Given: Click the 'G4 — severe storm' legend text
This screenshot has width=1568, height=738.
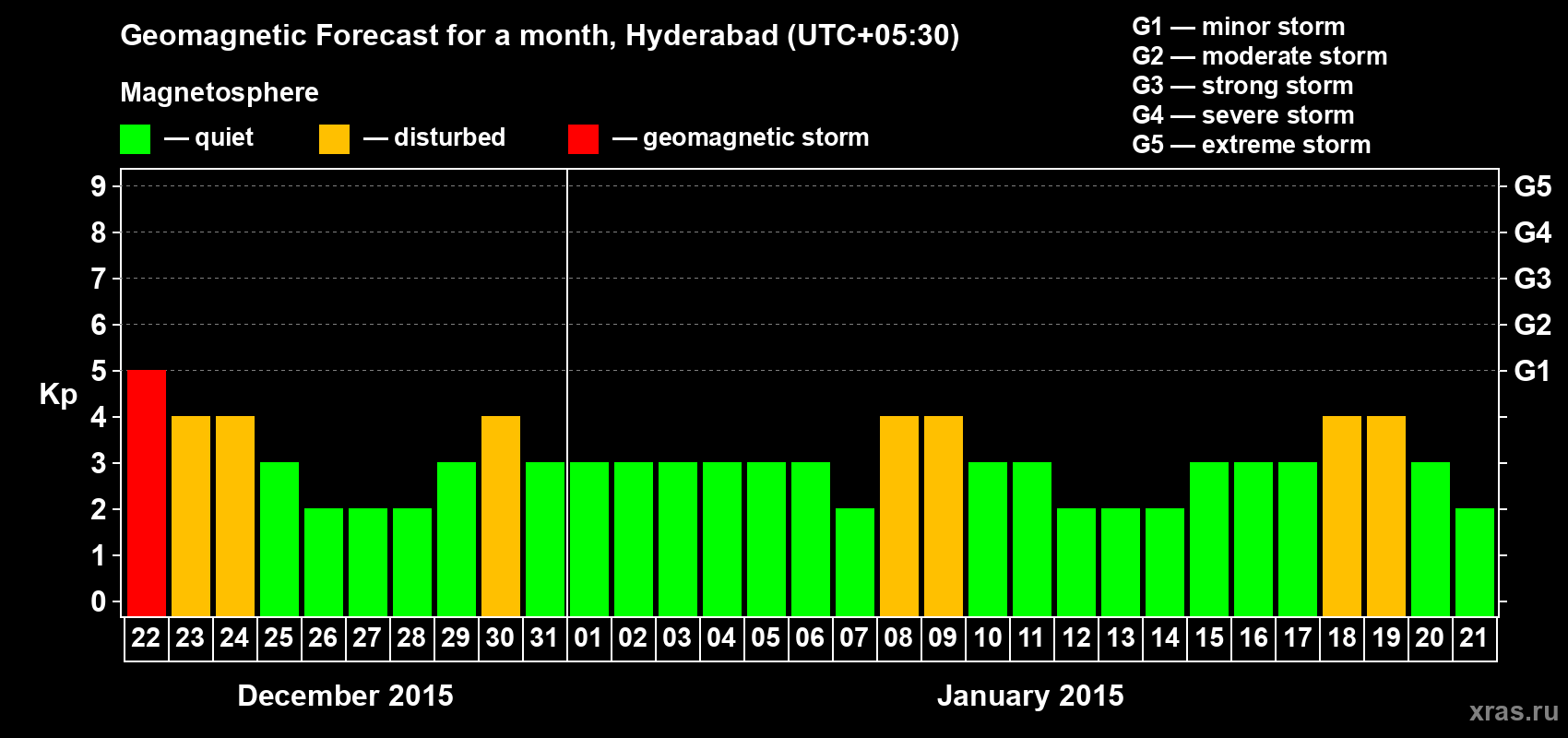Looking at the screenshot, I should click(x=1243, y=115).
